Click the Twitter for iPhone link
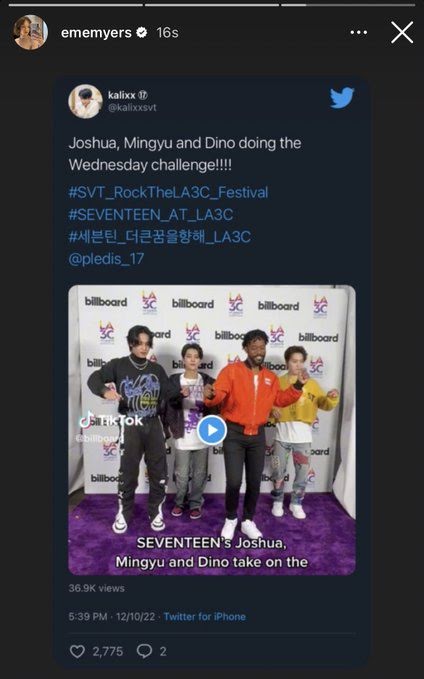 click(204, 617)
